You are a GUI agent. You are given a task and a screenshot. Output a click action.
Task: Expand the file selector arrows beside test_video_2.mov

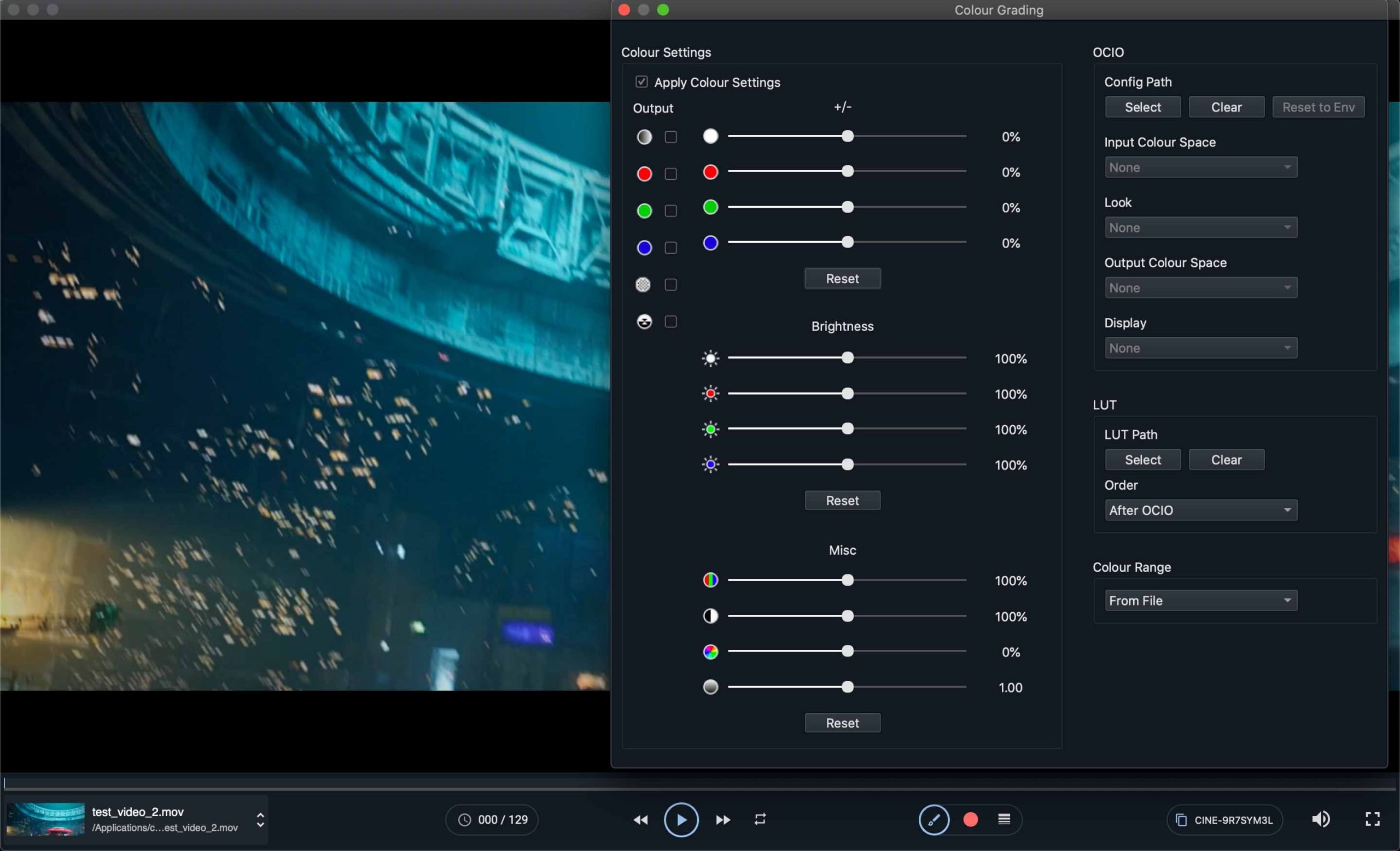pyautogui.click(x=260, y=819)
